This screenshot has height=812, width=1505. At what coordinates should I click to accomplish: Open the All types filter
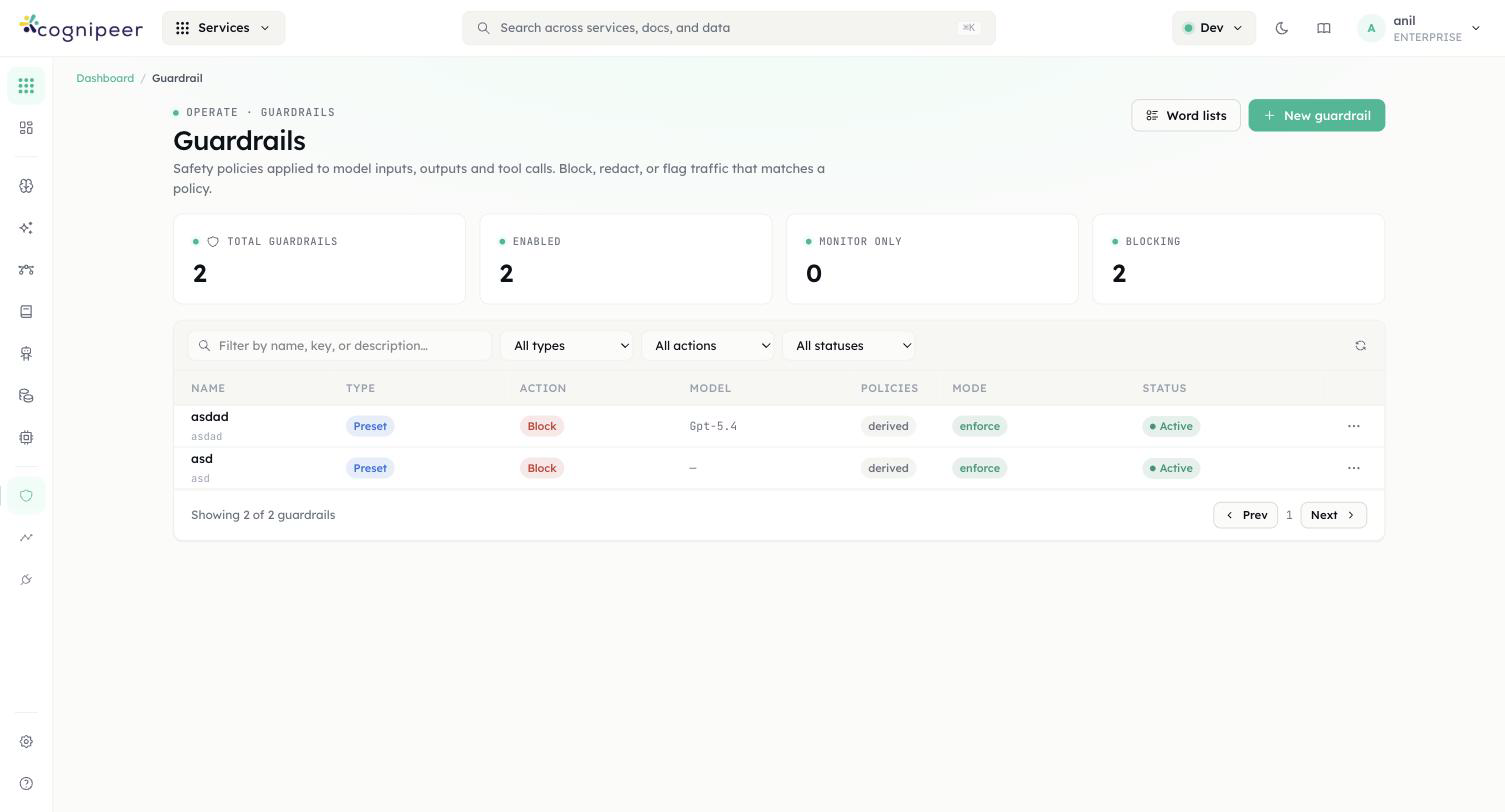click(x=566, y=346)
